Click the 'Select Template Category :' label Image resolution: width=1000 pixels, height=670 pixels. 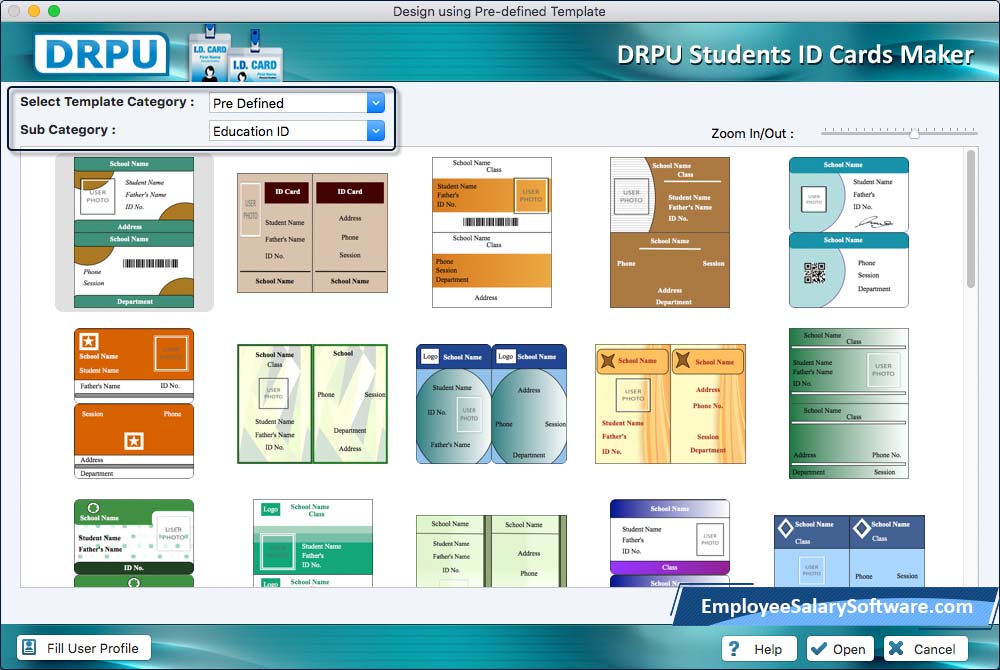click(107, 102)
